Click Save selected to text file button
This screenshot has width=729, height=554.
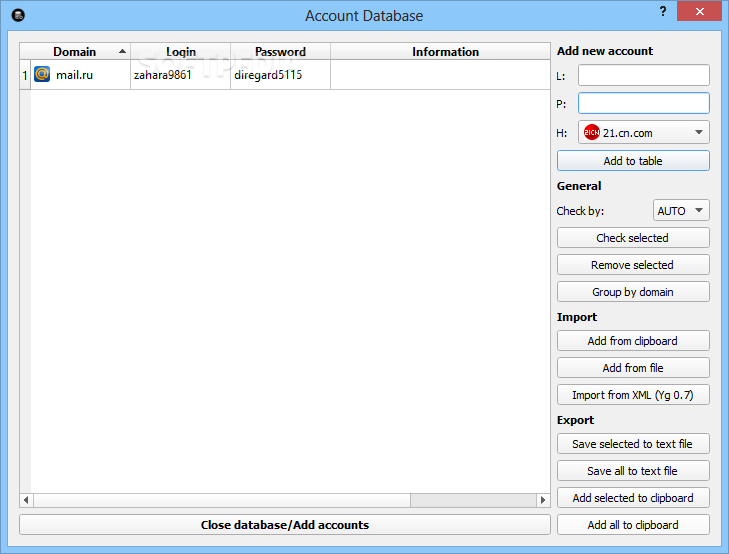click(633, 444)
